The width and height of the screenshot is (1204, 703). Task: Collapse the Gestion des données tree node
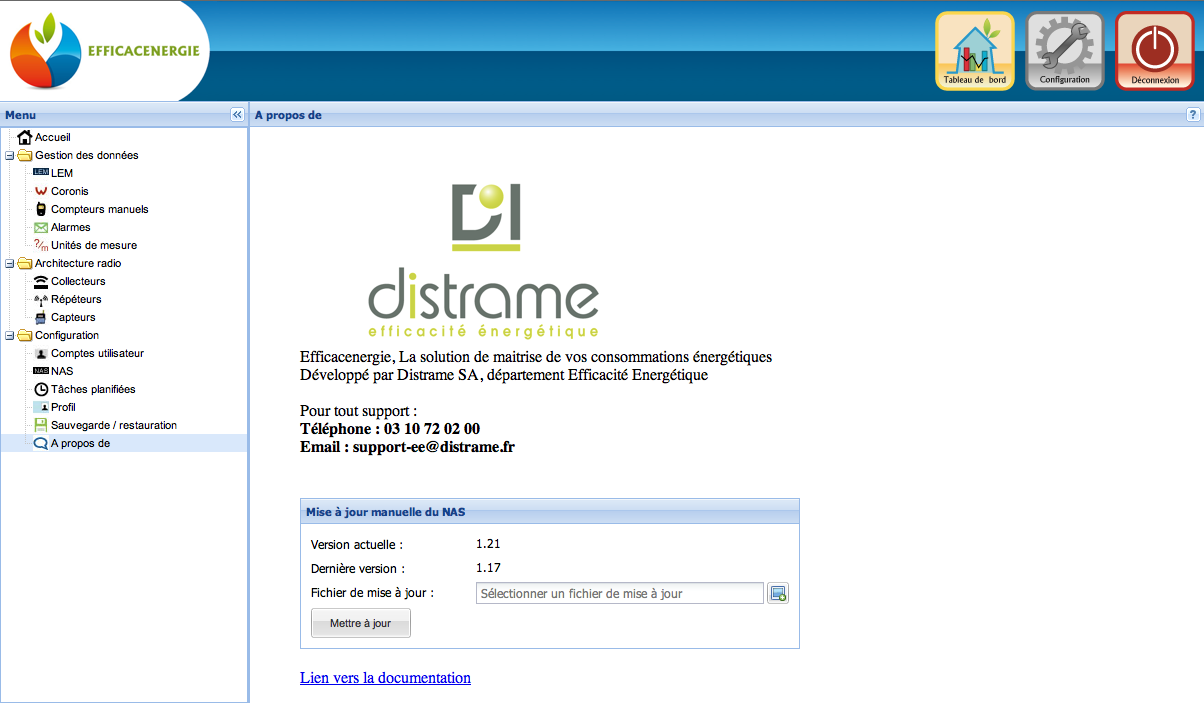tap(9, 155)
